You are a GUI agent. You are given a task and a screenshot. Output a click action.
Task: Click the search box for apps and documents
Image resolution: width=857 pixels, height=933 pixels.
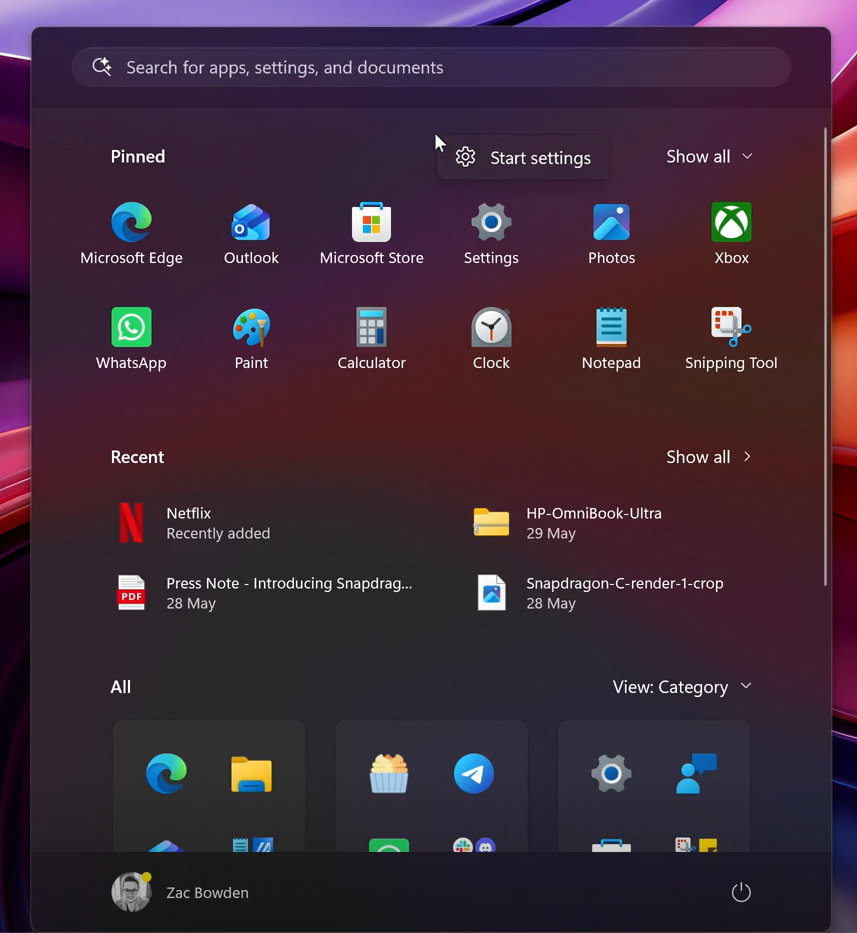431,67
